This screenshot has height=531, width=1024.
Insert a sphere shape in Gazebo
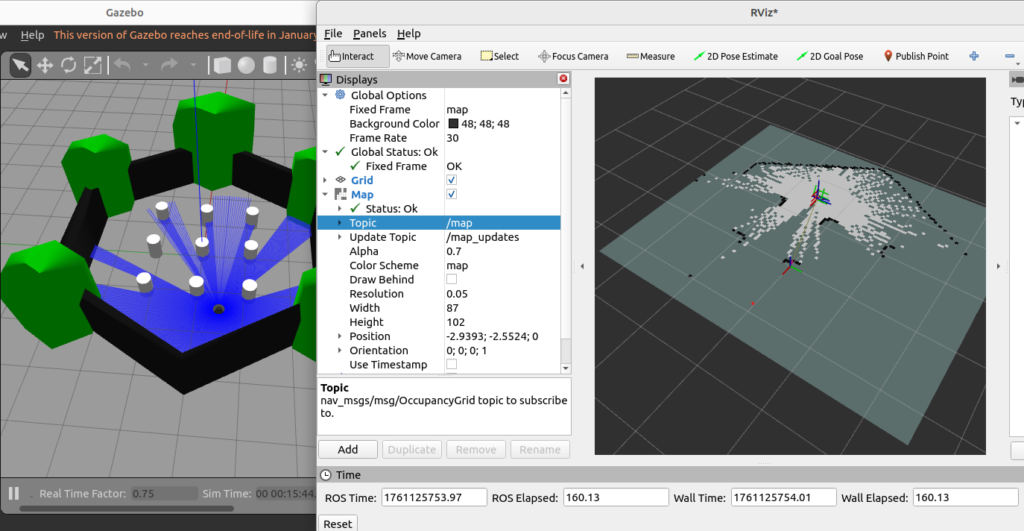tap(245, 65)
